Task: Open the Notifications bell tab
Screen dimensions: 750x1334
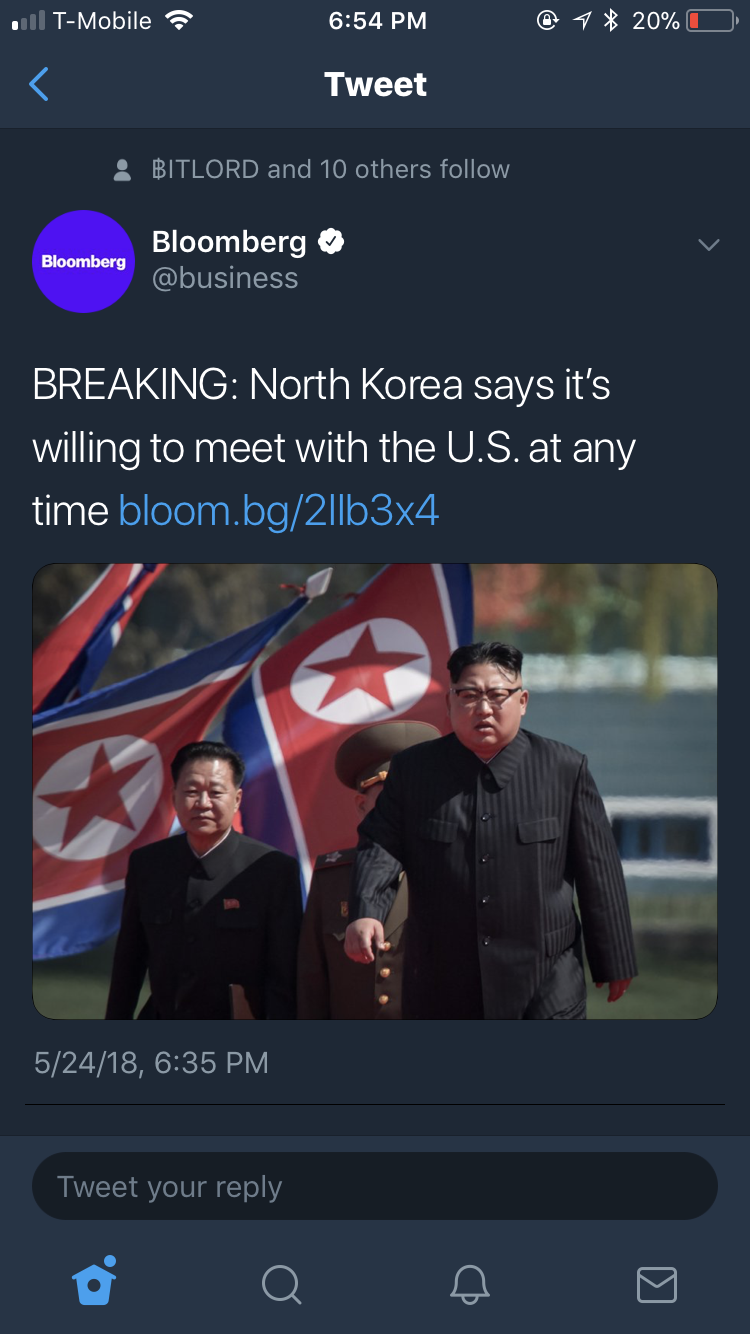Action: [469, 1284]
